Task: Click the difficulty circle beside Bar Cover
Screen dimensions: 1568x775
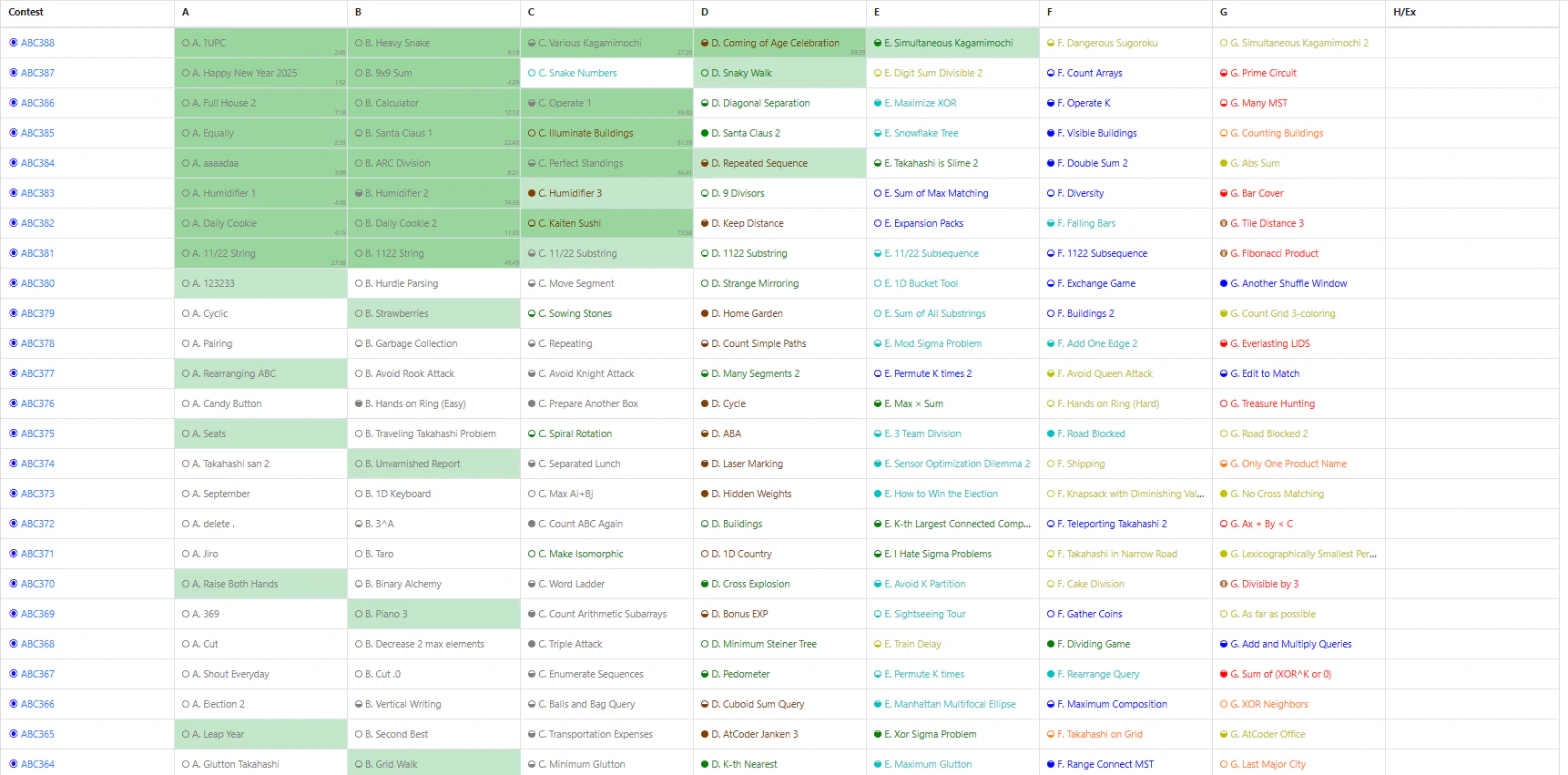Action: [x=1224, y=193]
